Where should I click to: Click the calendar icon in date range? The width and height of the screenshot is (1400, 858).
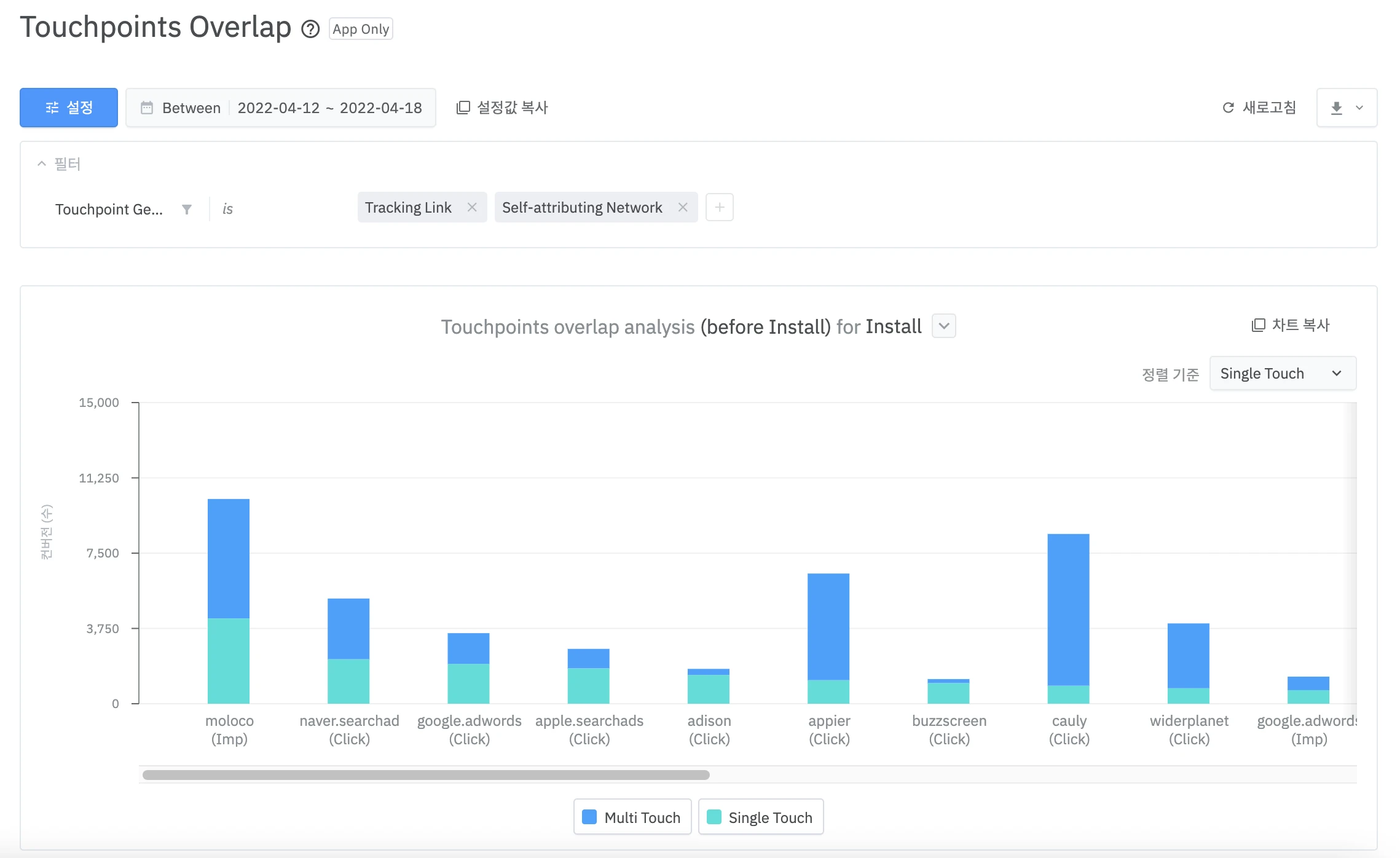tap(146, 108)
